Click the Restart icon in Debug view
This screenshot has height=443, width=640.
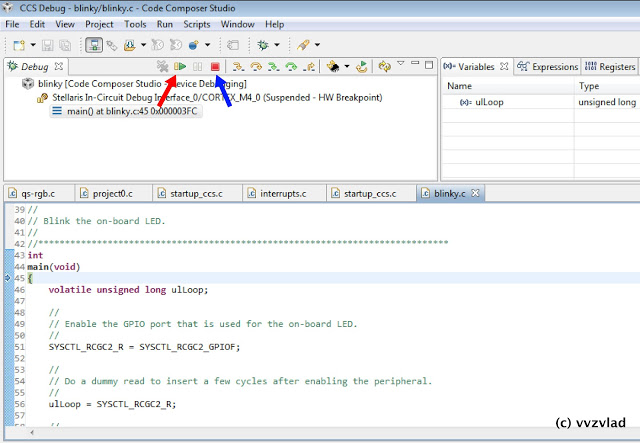362,66
